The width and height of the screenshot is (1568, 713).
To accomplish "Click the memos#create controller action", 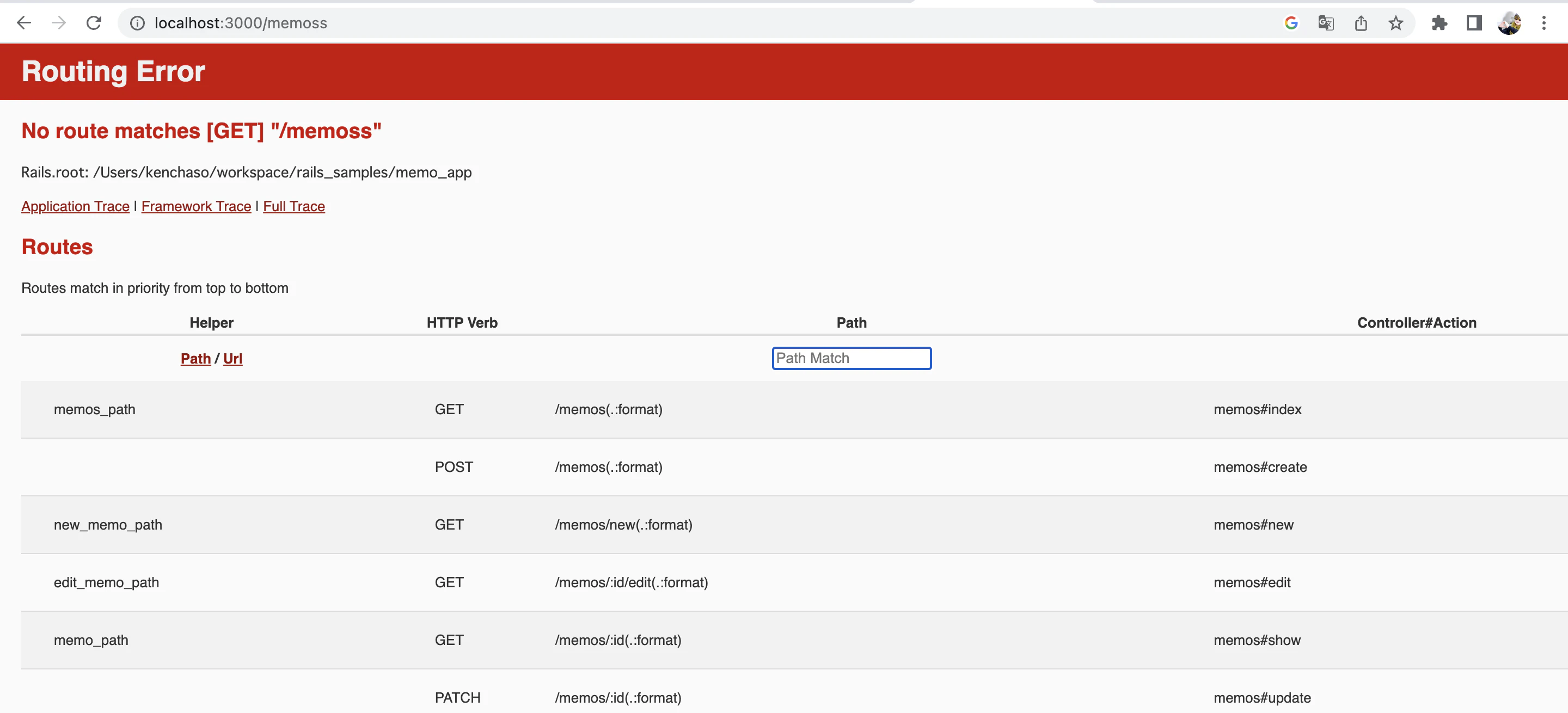I will pos(1260,467).
